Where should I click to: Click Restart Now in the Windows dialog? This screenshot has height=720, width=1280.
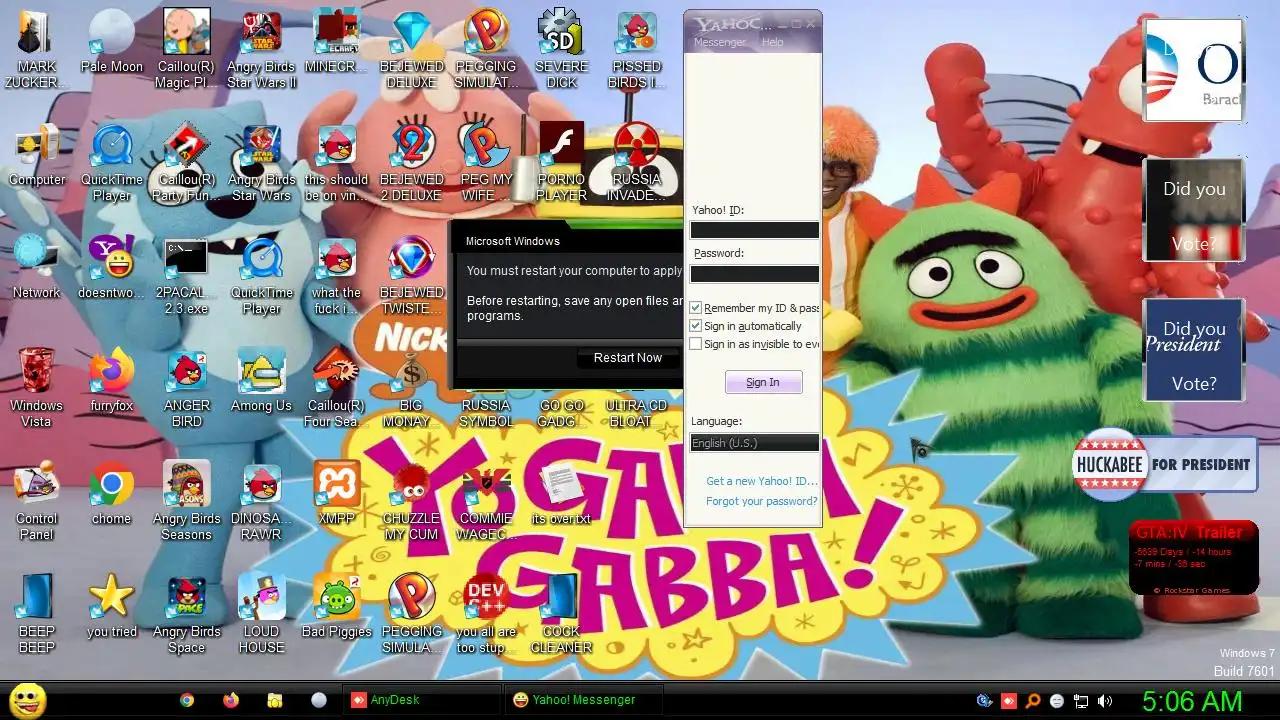click(628, 358)
